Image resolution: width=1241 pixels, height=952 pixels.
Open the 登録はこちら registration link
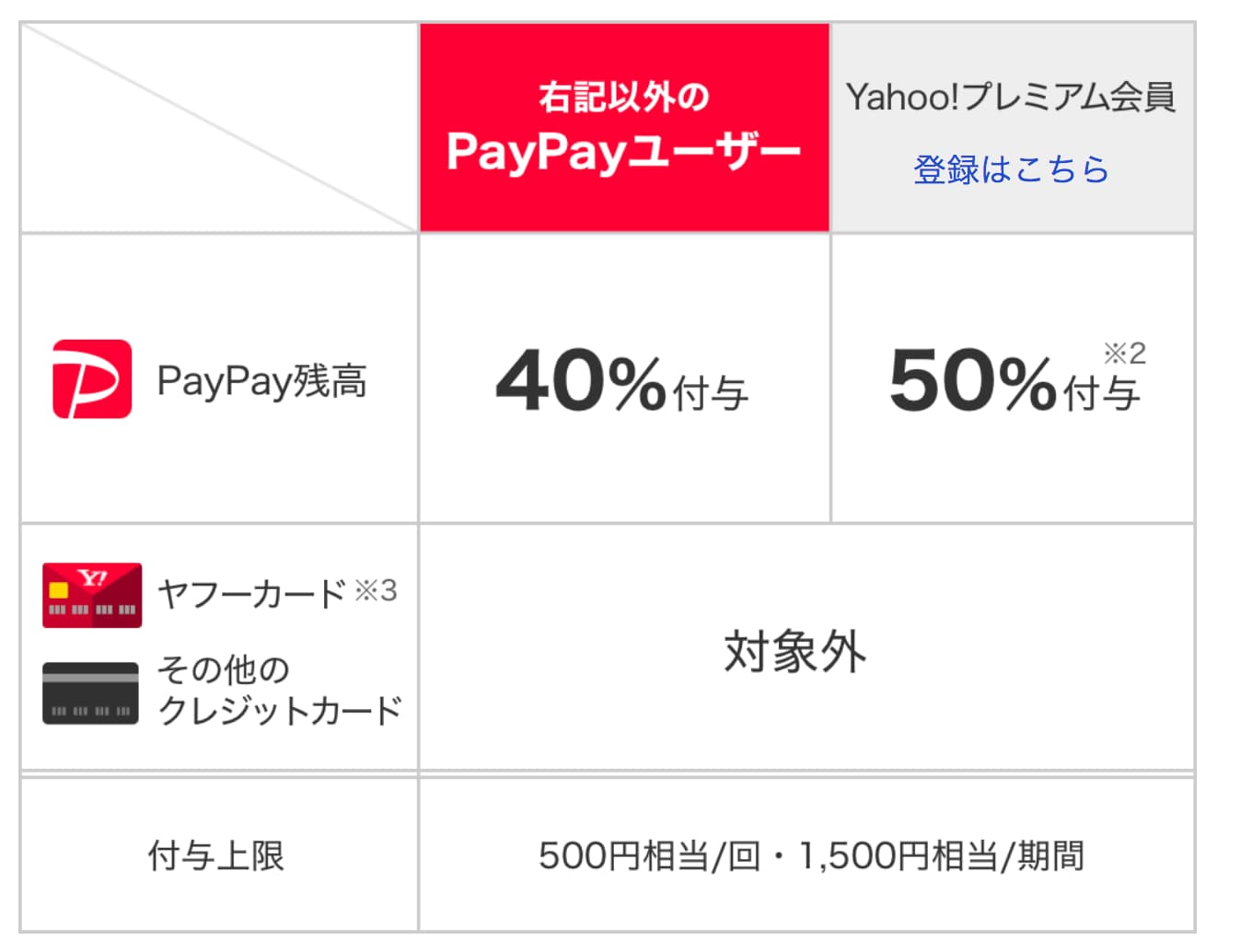click(x=1011, y=169)
